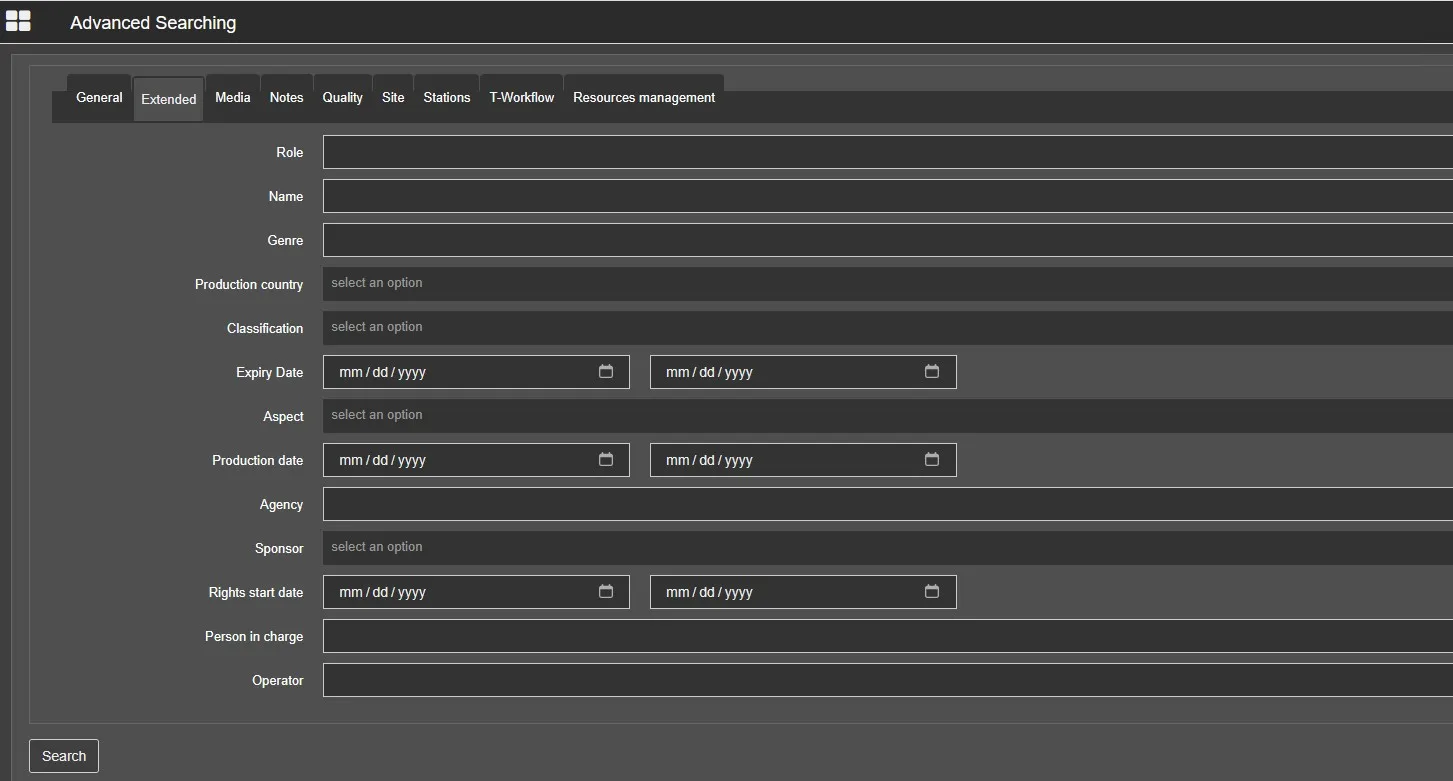1453x781 pixels.
Task: Open calendar picker for Rights start date start
Action: (x=605, y=592)
